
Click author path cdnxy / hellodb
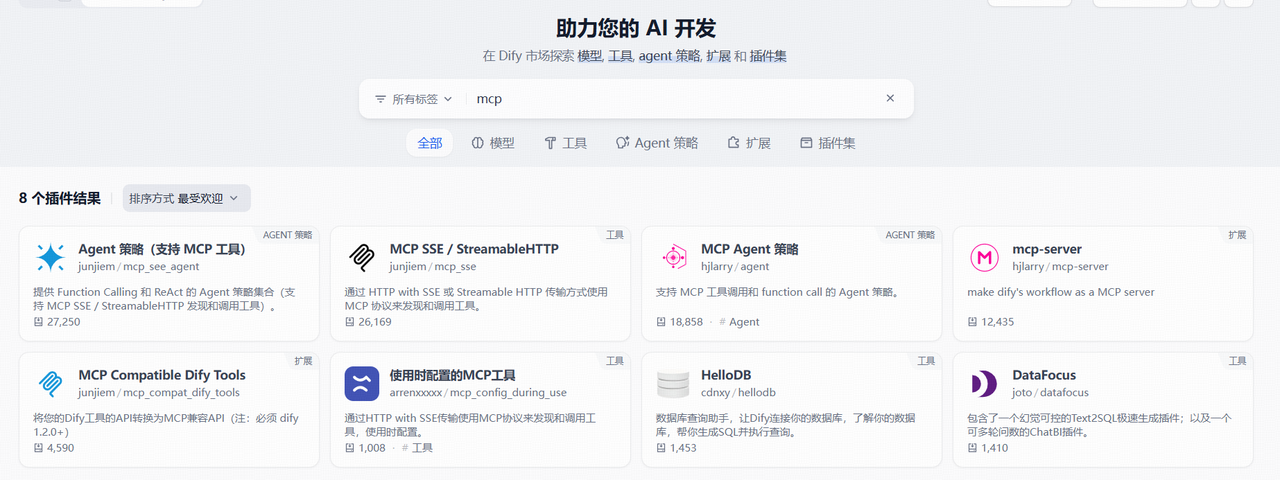pos(738,393)
